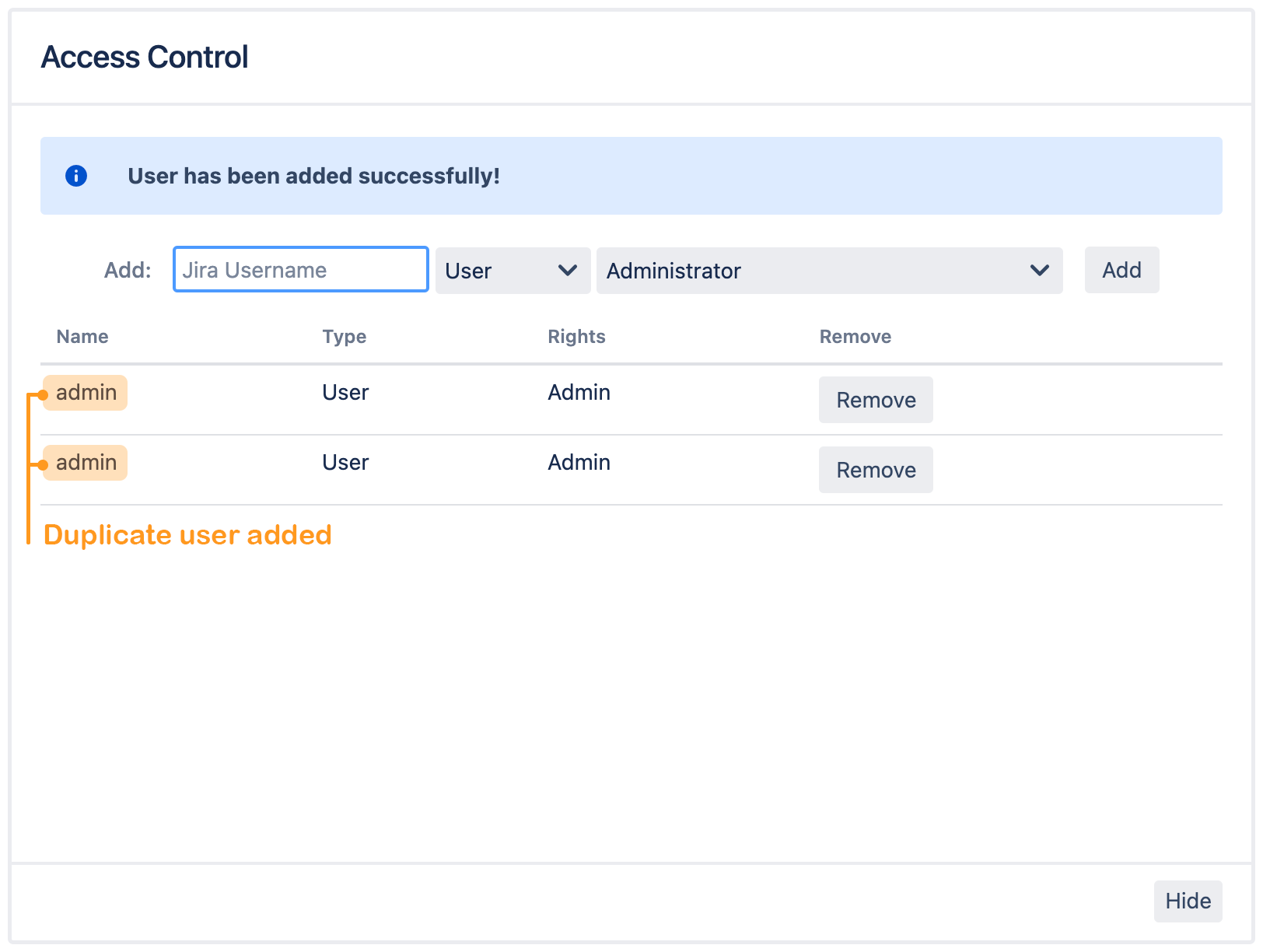Remove the first admin user entry
This screenshot has height=952, width=1263.
[x=876, y=400]
